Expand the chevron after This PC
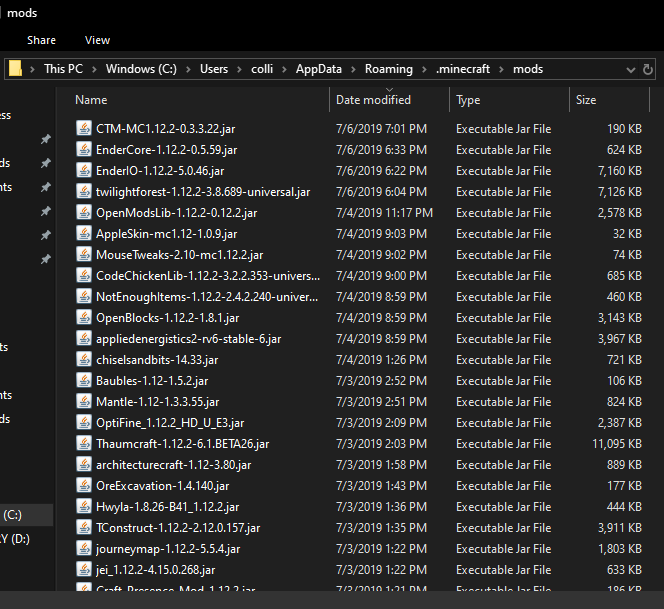Viewport: 664px width, 609px height. tap(94, 69)
